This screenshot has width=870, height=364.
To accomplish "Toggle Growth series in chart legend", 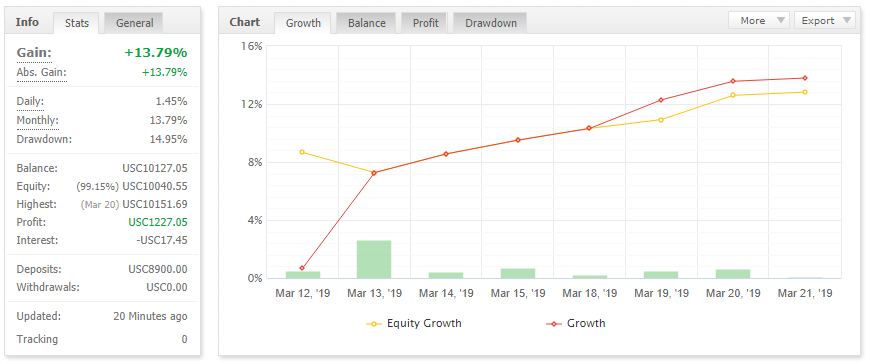I will pyautogui.click(x=576, y=323).
